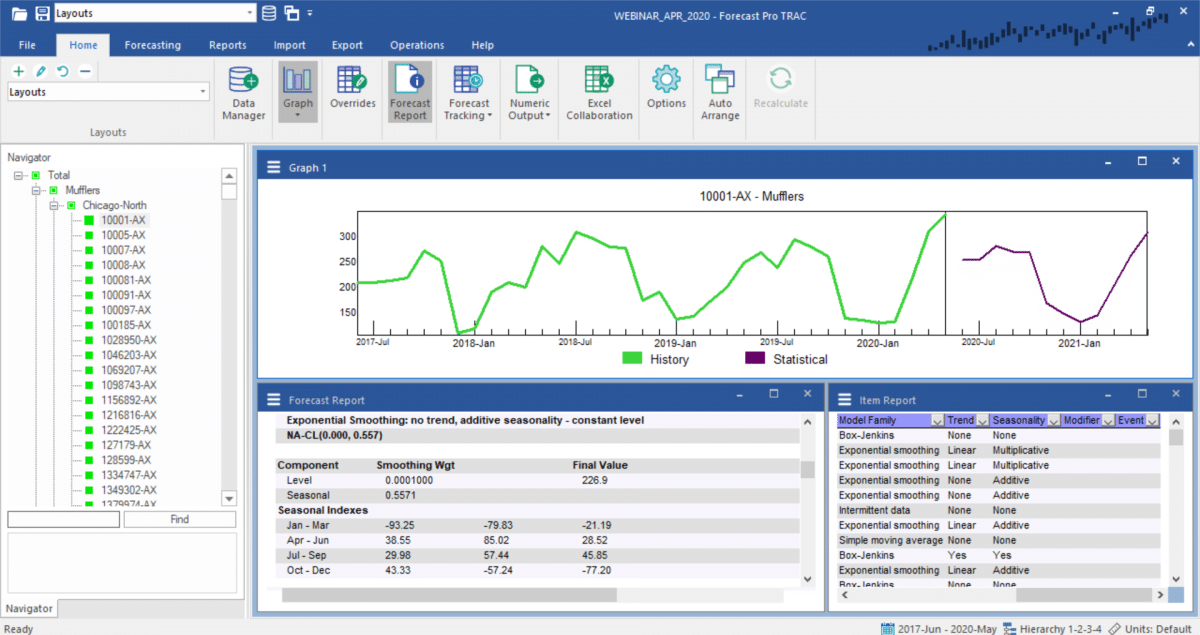Open Excel Collaboration

click(598, 90)
